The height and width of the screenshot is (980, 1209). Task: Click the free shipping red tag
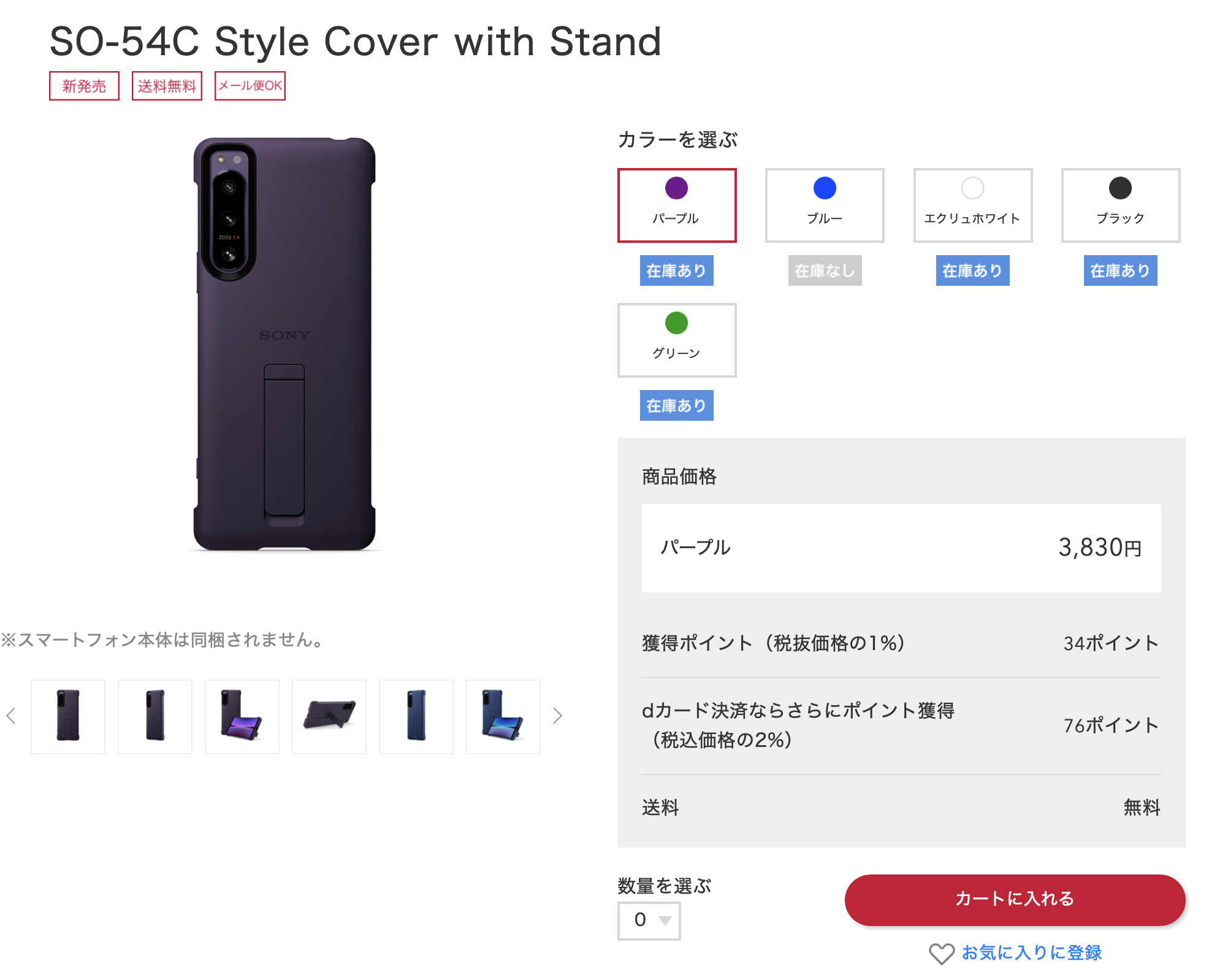click(x=167, y=86)
